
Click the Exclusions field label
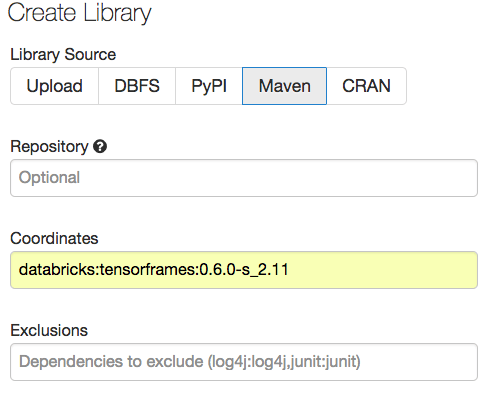(49, 330)
